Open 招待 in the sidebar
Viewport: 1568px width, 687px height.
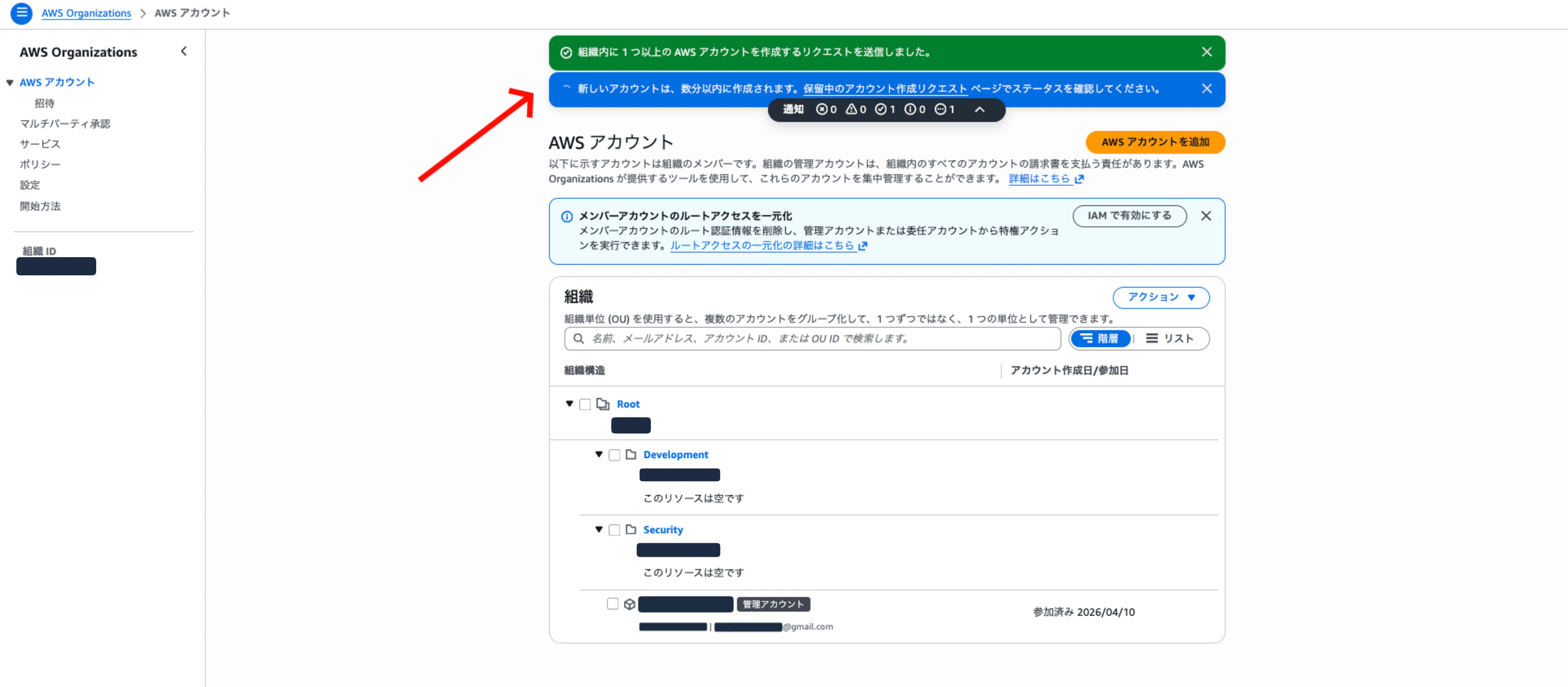pos(44,104)
